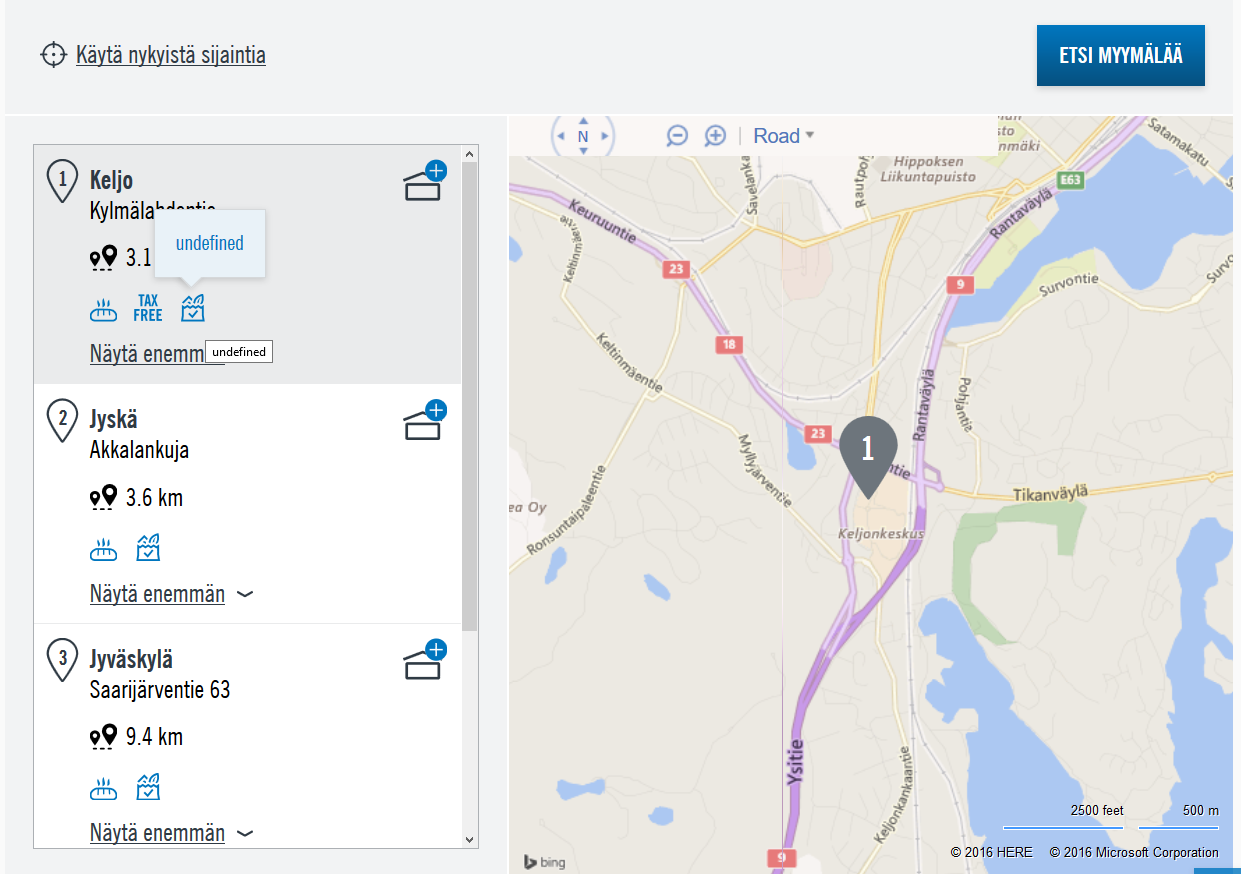Click the map zoom out magnifier
The width and height of the screenshot is (1241, 874).
coord(677,136)
